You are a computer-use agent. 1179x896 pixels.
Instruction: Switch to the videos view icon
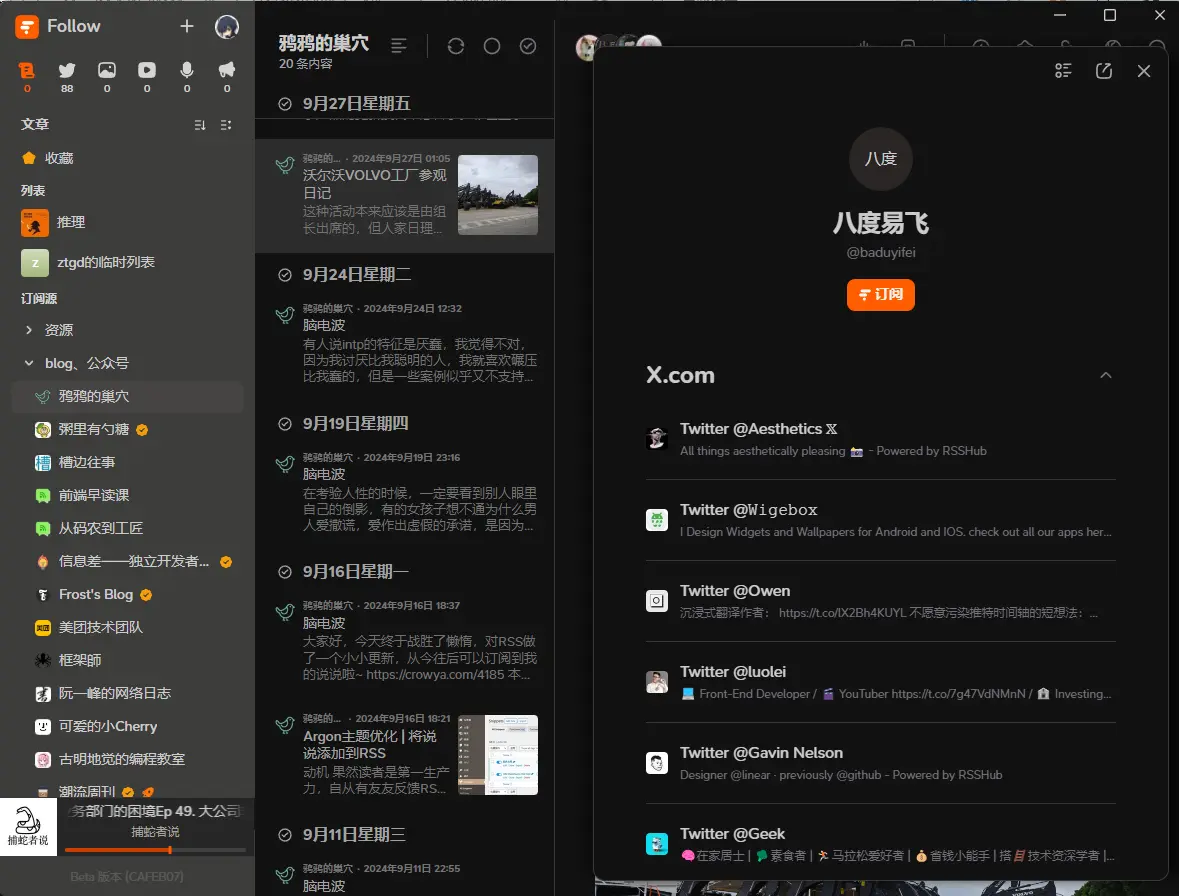147,71
